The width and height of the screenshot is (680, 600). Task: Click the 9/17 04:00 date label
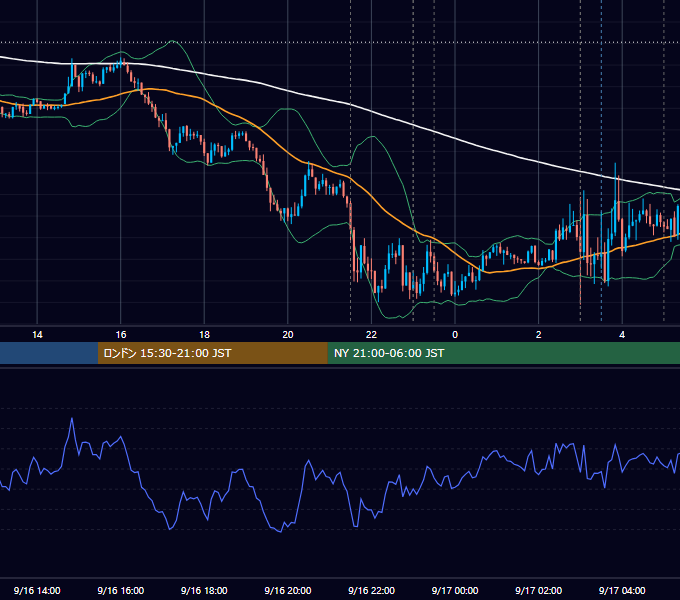[x=622, y=590]
